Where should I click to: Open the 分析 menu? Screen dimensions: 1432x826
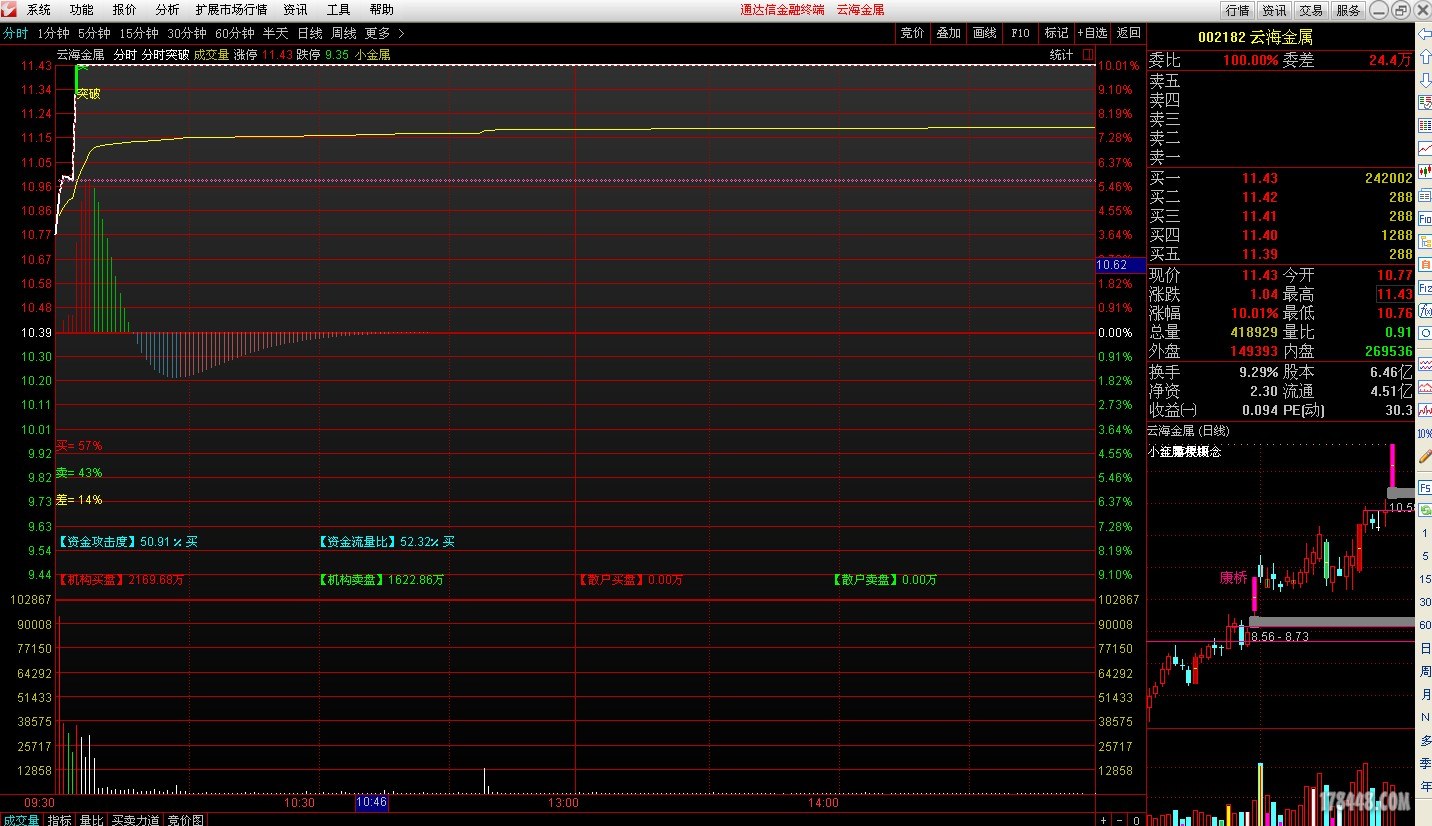click(x=167, y=10)
